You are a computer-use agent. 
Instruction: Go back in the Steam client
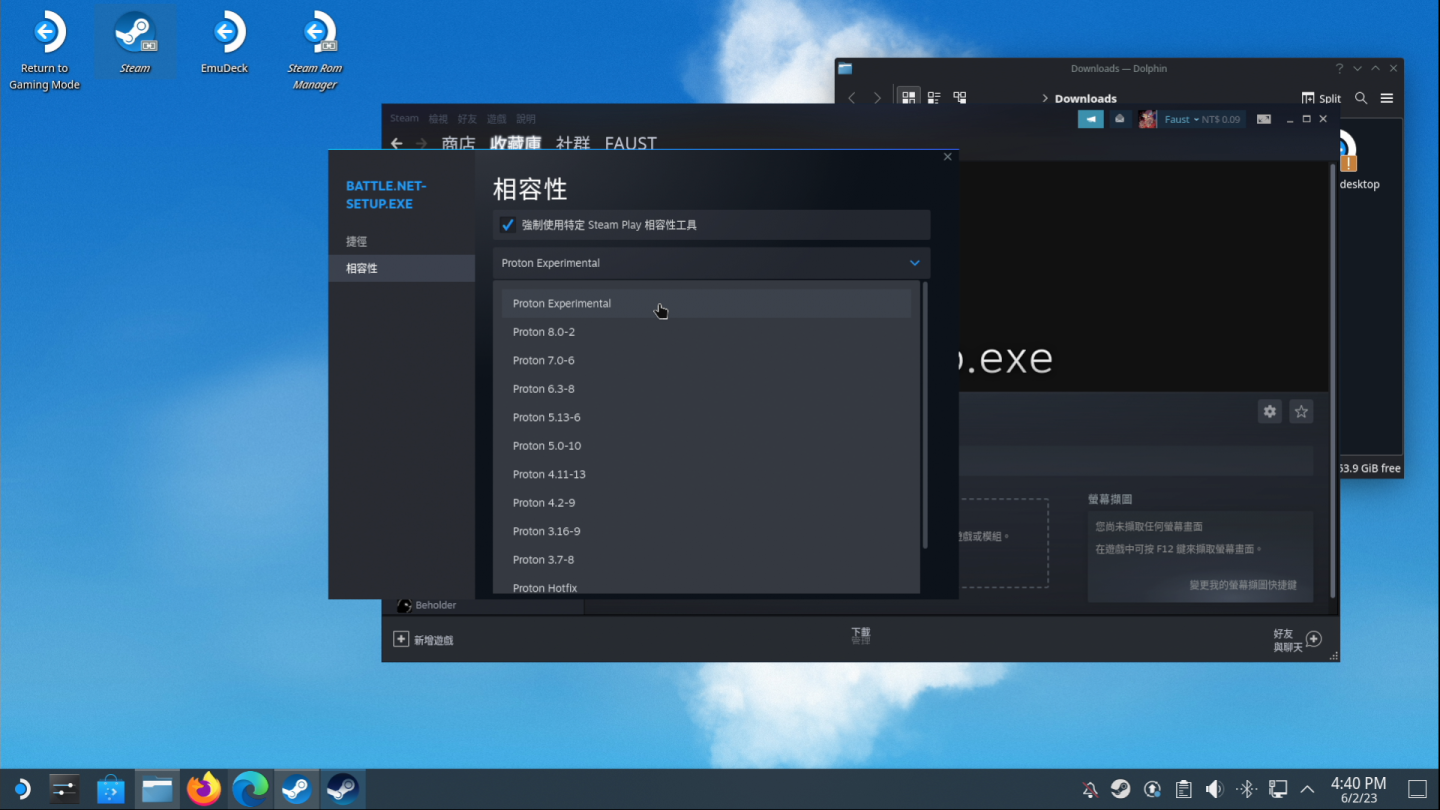tap(397, 143)
